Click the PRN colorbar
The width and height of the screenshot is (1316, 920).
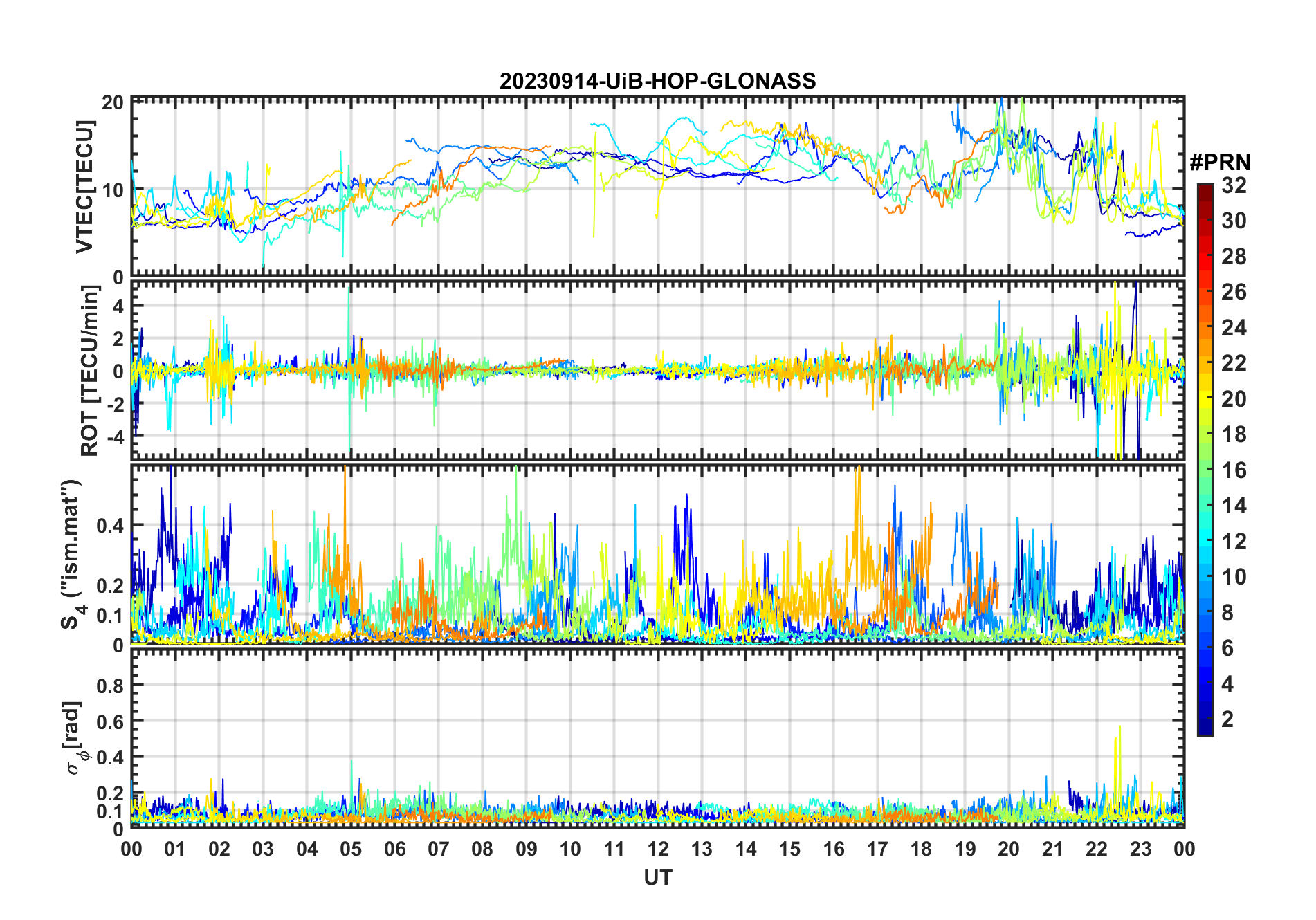1205,459
